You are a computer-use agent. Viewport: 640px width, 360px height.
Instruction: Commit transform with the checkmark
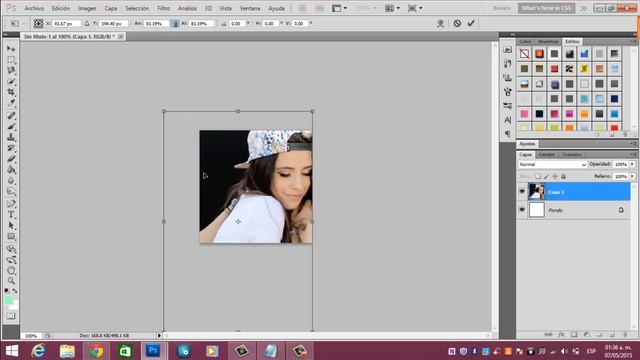[471, 23]
